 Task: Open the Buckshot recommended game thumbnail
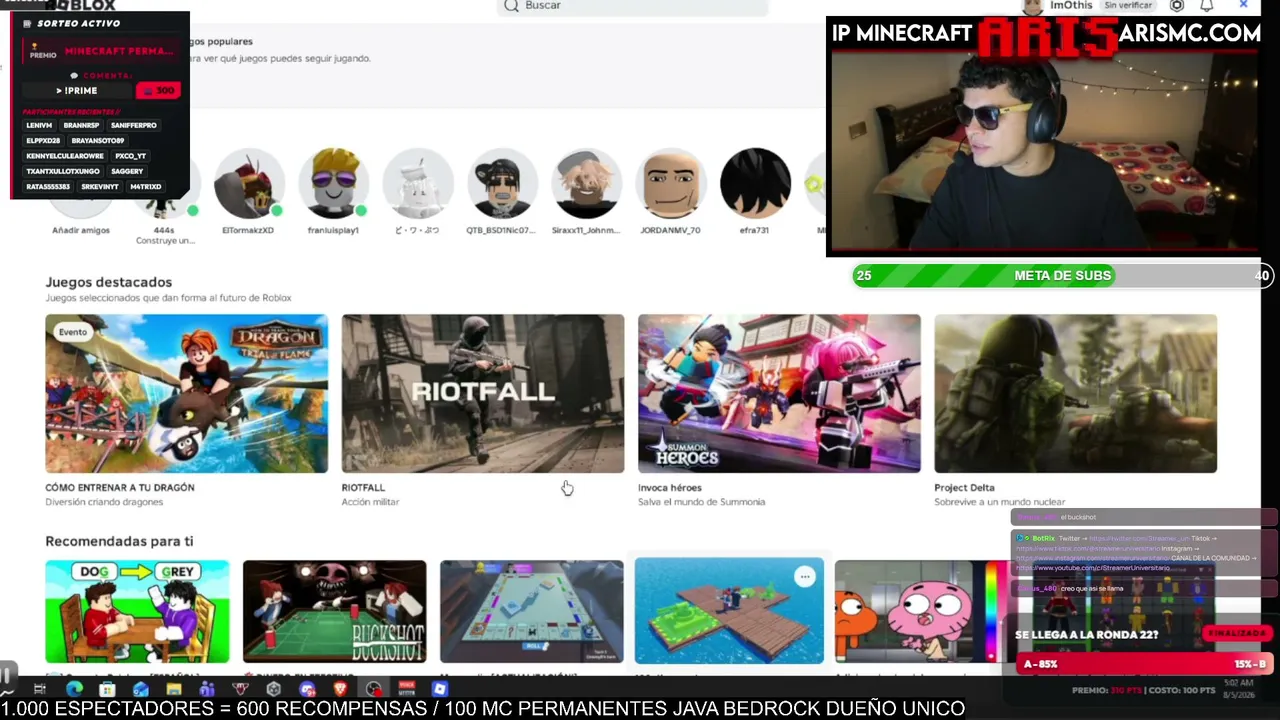point(334,611)
